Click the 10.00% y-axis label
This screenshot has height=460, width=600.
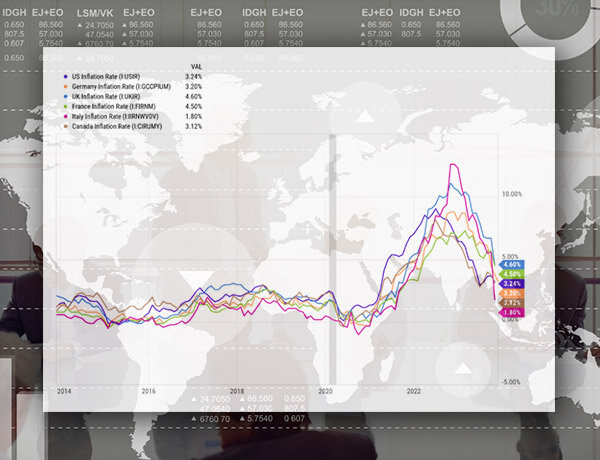tap(512, 194)
